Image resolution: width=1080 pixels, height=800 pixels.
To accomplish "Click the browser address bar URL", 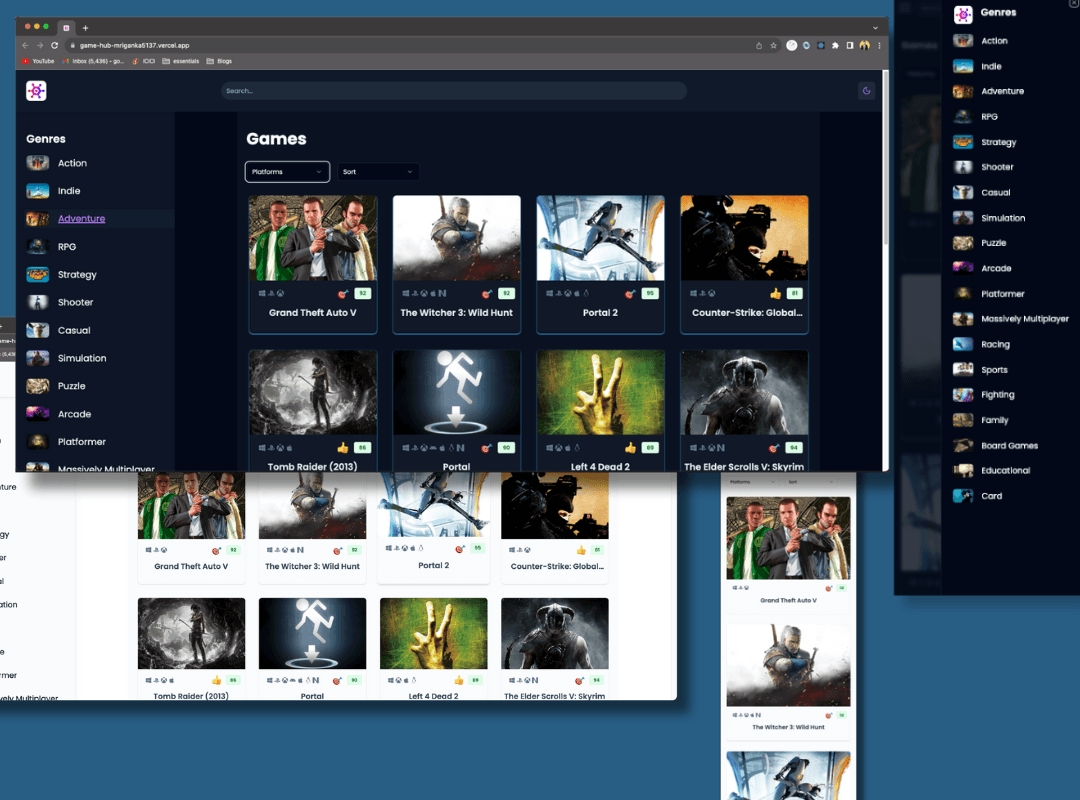I will click(x=134, y=45).
